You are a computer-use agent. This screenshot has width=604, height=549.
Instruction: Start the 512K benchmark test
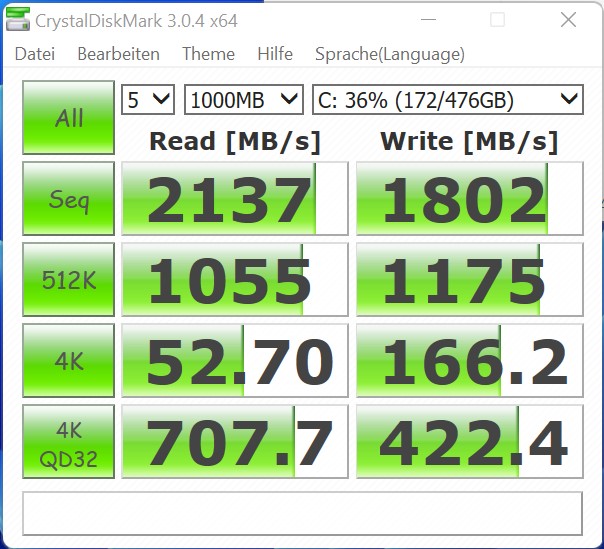[69, 279]
